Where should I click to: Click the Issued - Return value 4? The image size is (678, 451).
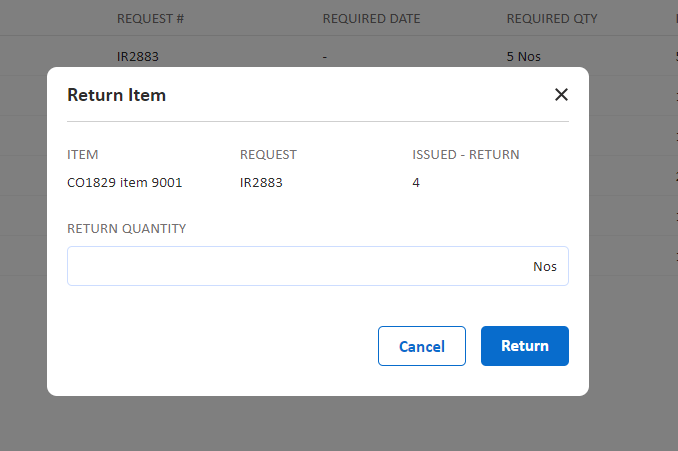(x=416, y=183)
